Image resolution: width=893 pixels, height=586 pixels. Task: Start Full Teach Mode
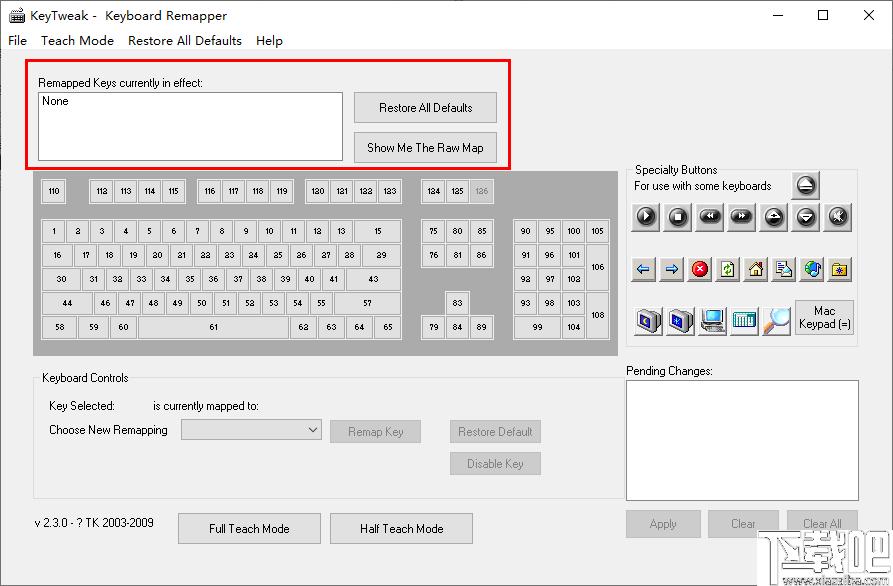pos(249,528)
